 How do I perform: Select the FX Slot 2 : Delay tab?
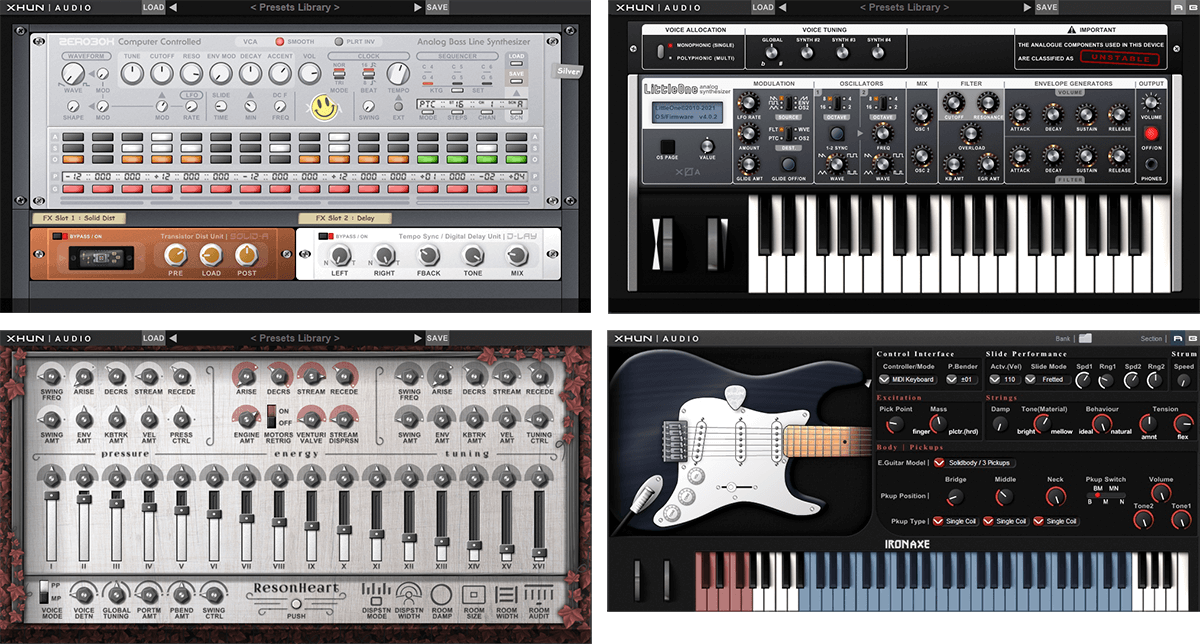coord(344,218)
